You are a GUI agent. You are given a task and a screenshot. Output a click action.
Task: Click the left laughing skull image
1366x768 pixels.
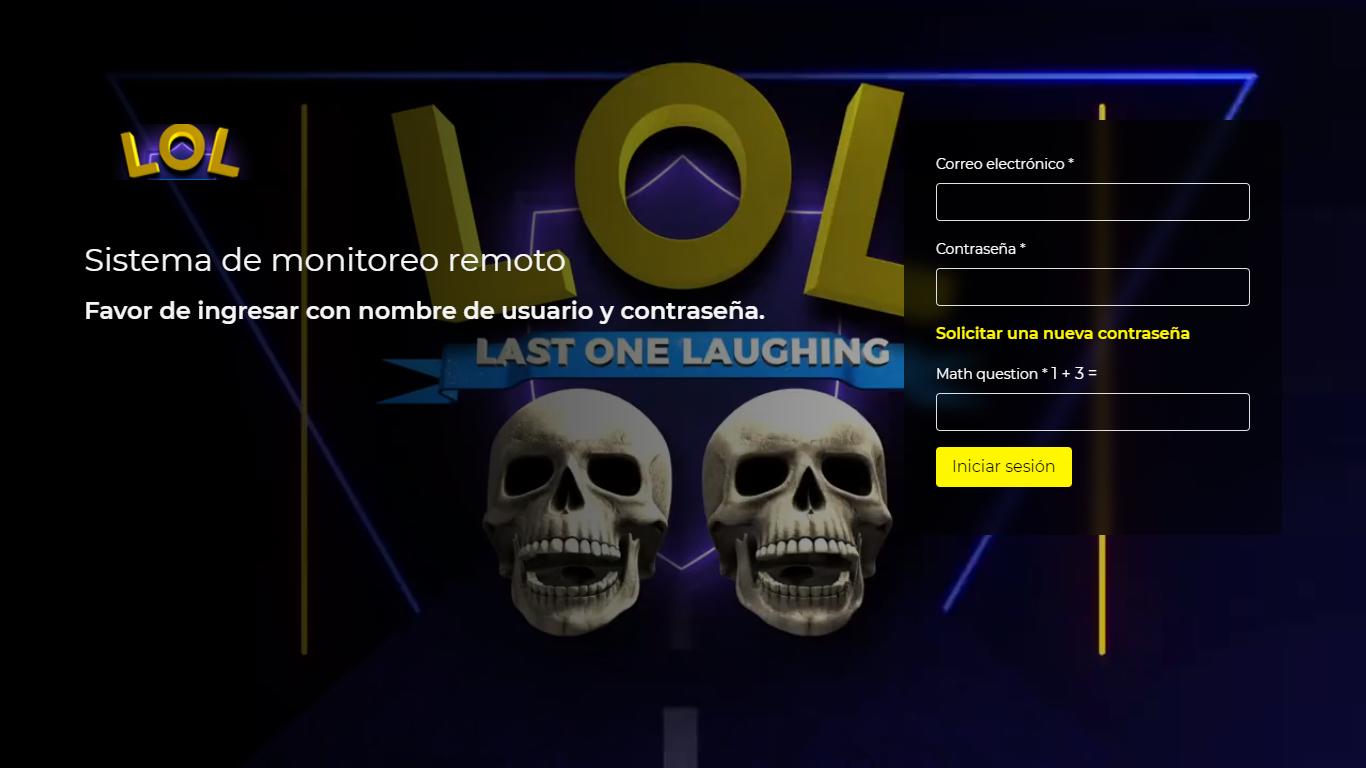coord(575,510)
